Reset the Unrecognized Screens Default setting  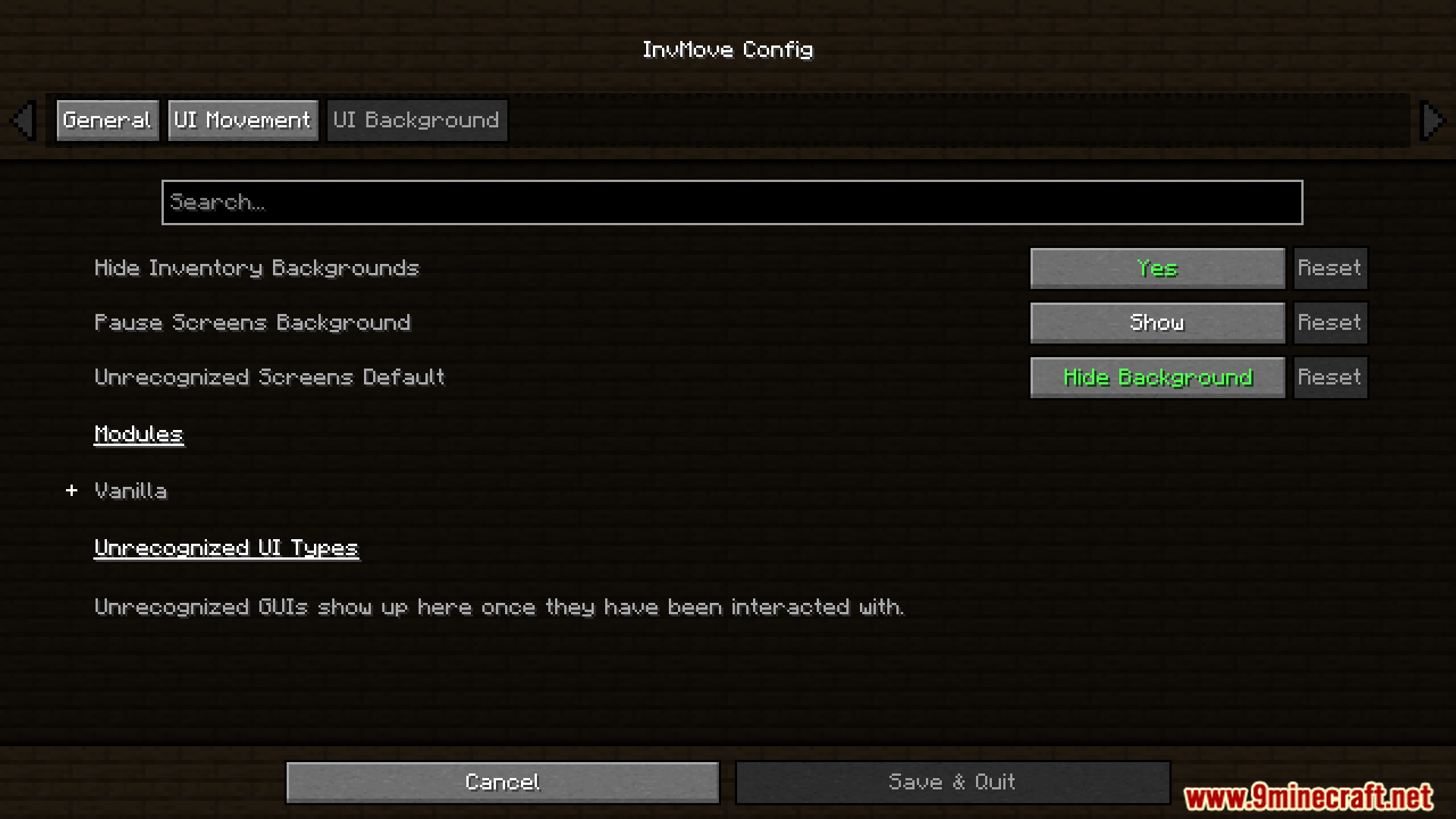[1330, 378]
